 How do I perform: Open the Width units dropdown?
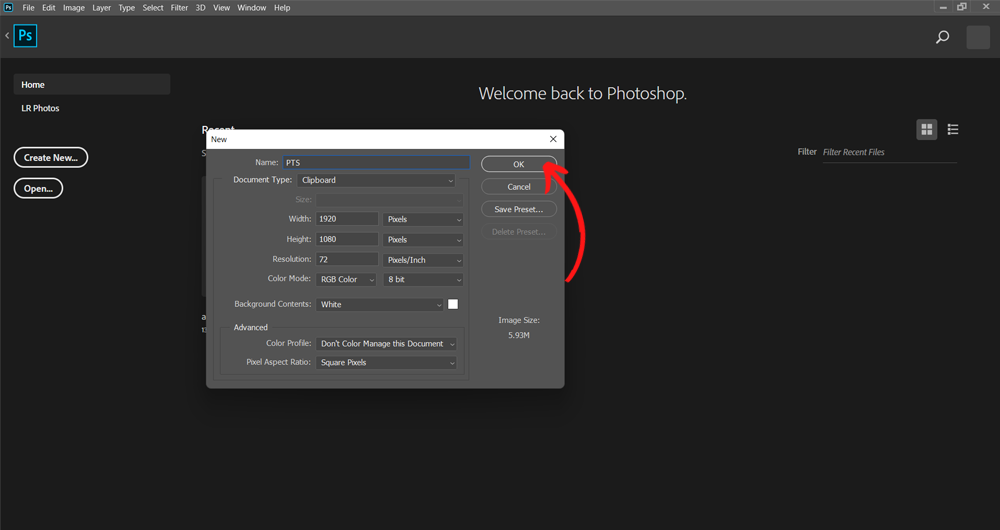pos(424,219)
